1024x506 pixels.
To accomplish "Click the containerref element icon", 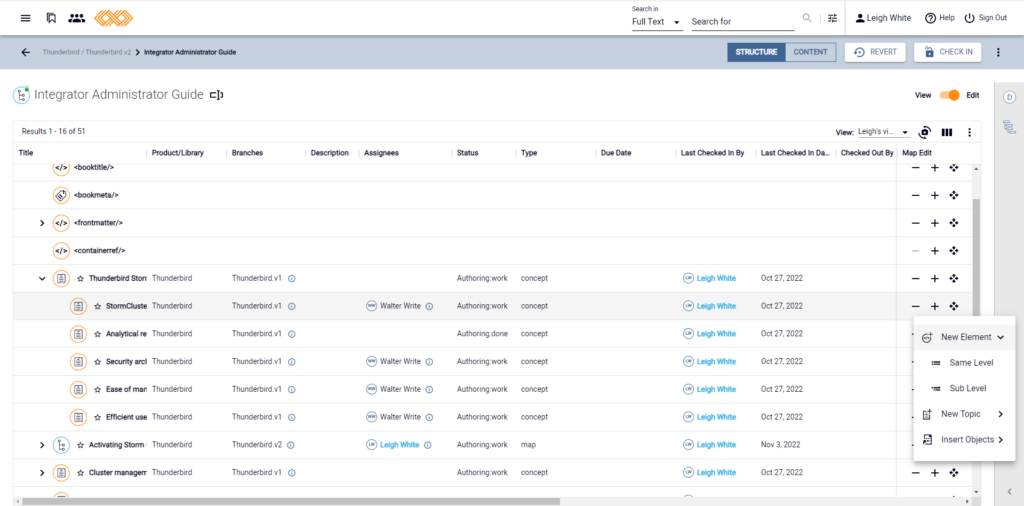I will point(61,251).
